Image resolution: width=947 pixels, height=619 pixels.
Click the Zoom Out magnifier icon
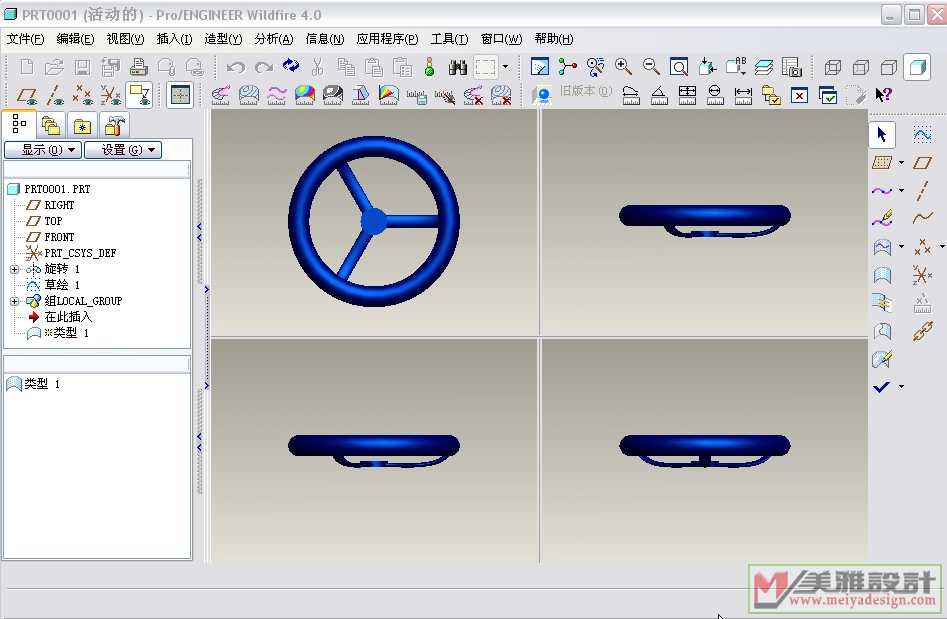651,66
